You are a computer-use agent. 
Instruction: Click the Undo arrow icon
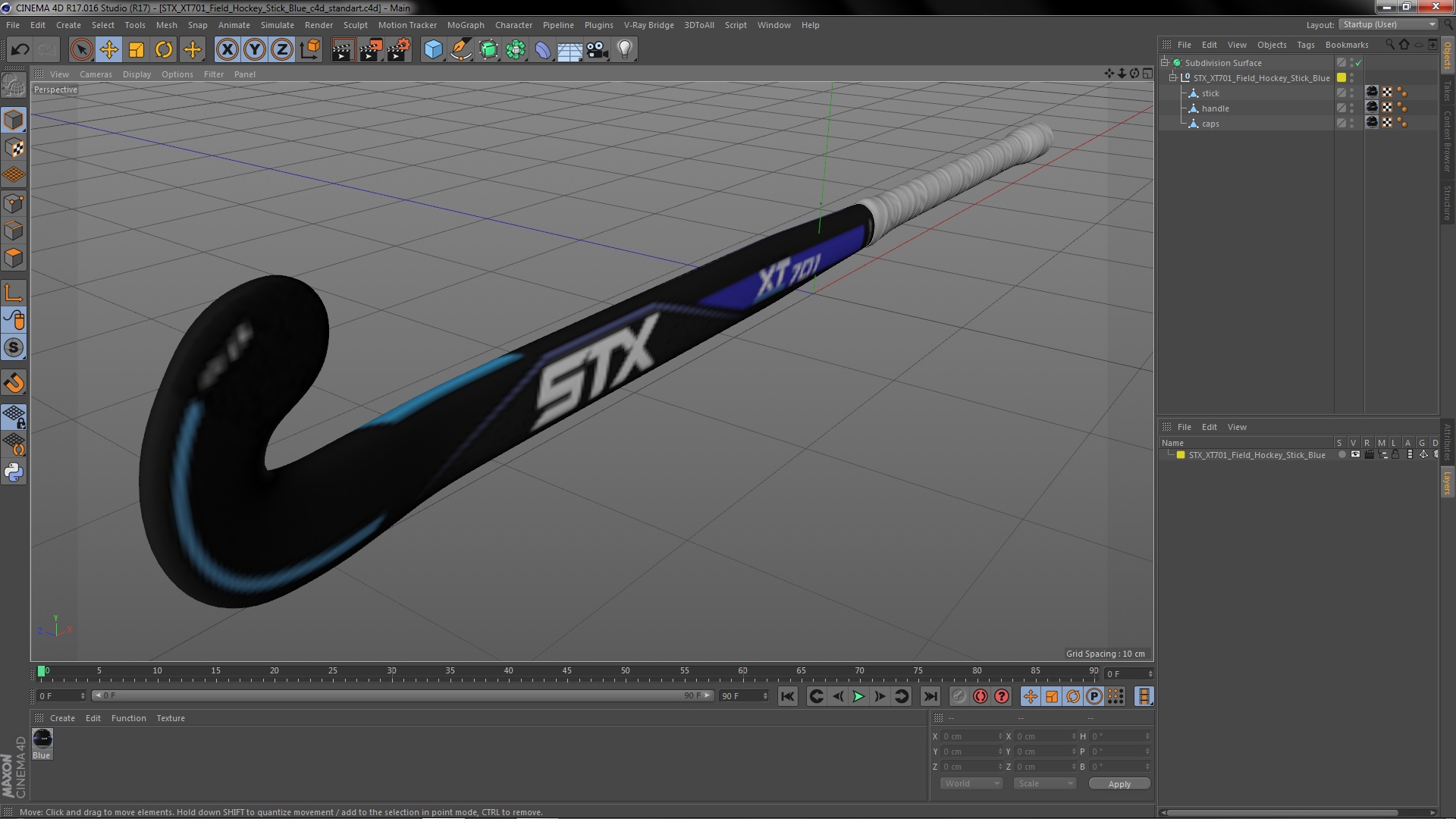pos(20,50)
